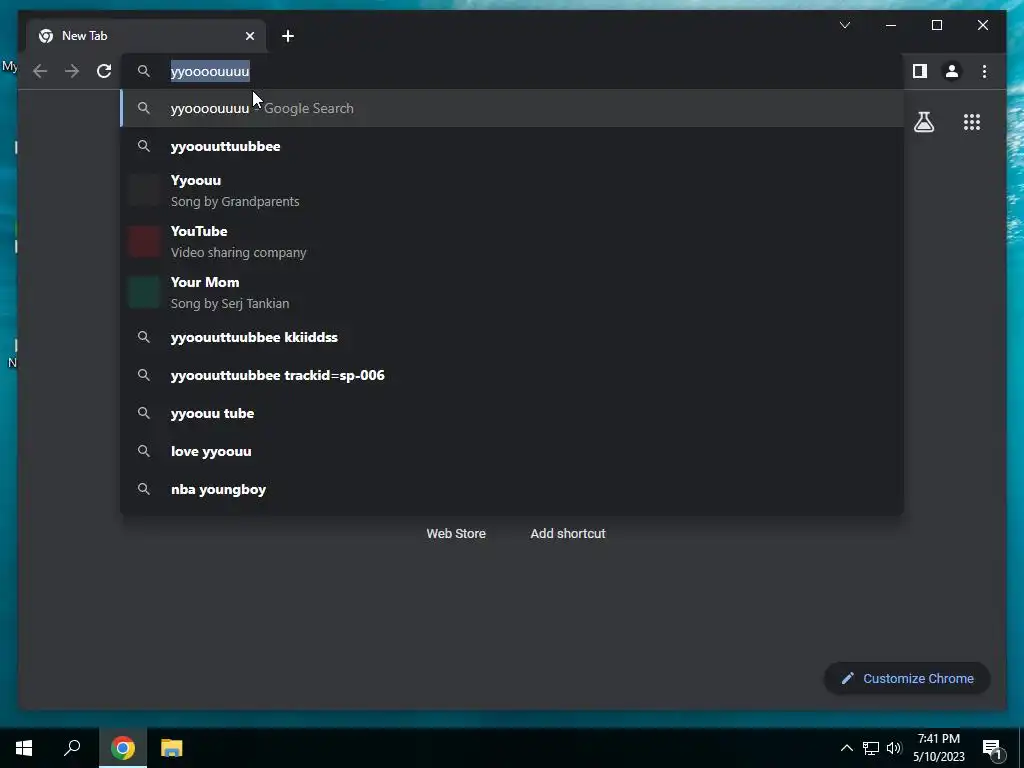Image resolution: width=1024 pixels, height=768 pixels.
Task: Close the Chrome window
Action: coord(983,25)
